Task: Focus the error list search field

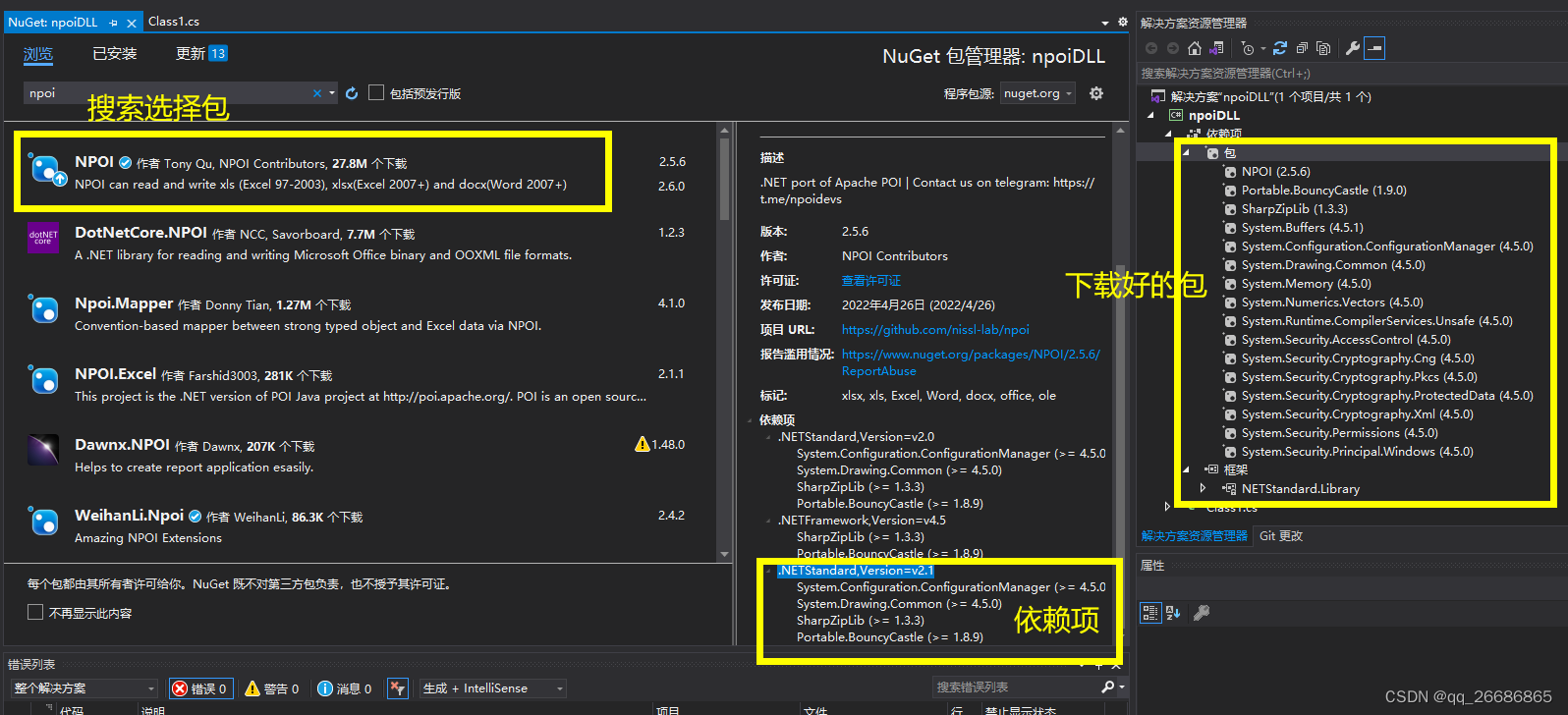Action: pyautogui.click(x=1016, y=687)
